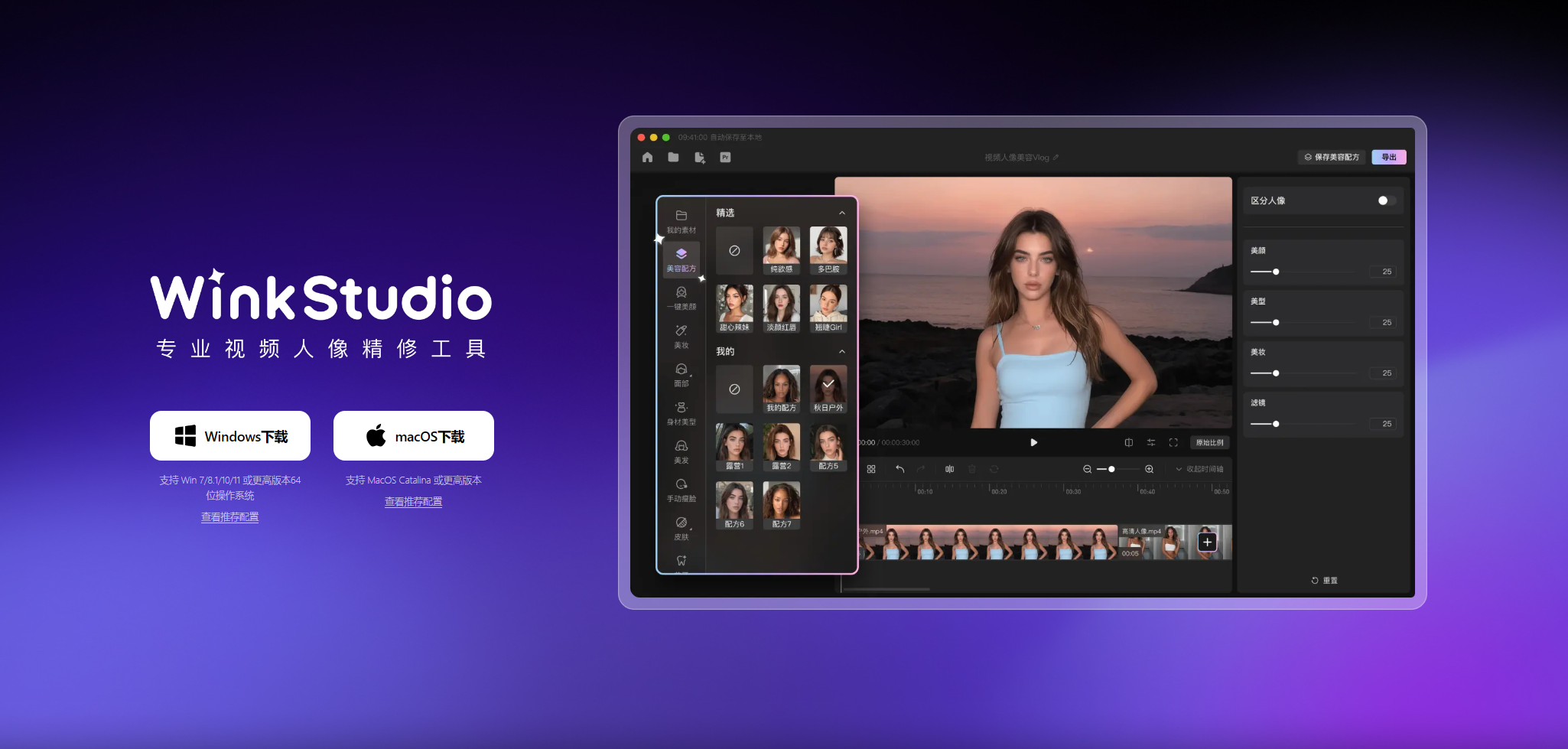The image size is (1568, 749).
Task: Click the replace/refresh clip icon
Action: point(994,469)
